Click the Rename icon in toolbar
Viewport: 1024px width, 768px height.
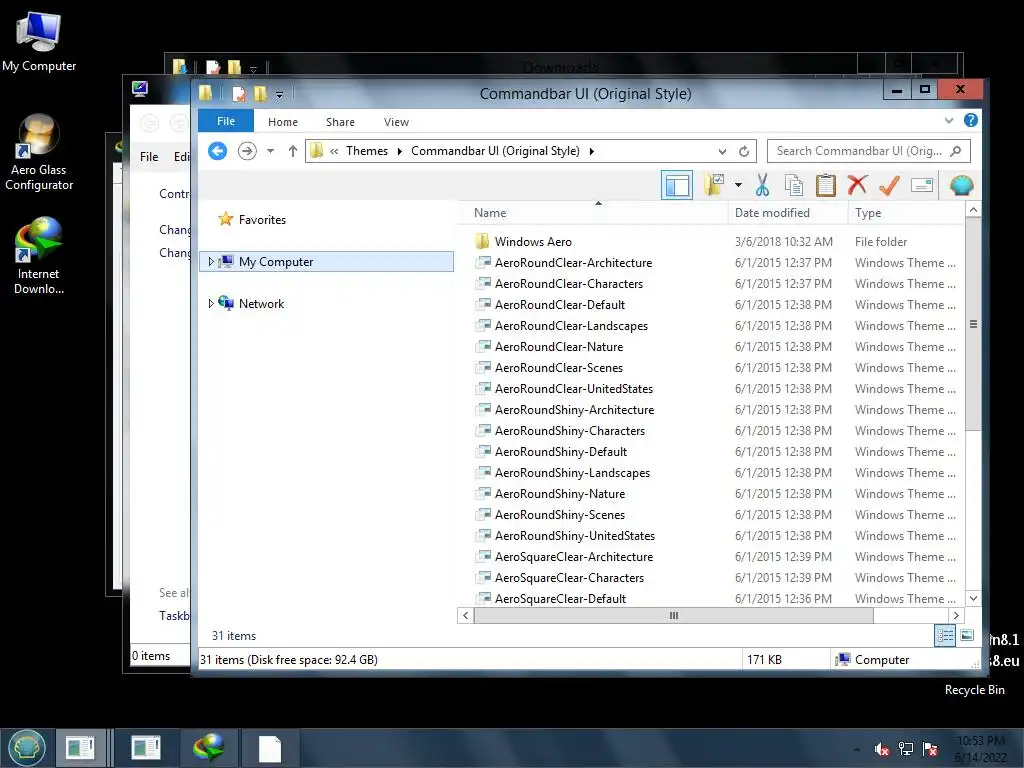pos(921,185)
